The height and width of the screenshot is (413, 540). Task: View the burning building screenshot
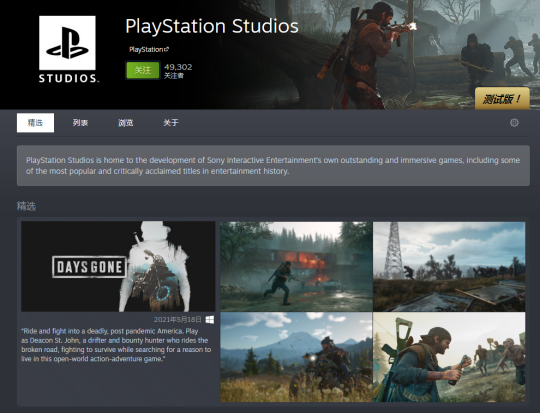coord(296,267)
